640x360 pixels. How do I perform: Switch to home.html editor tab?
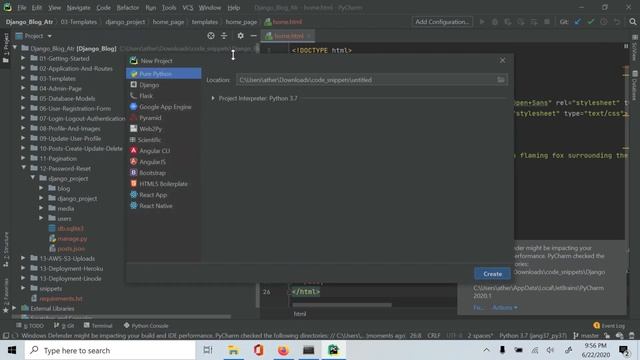click(x=289, y=36)
